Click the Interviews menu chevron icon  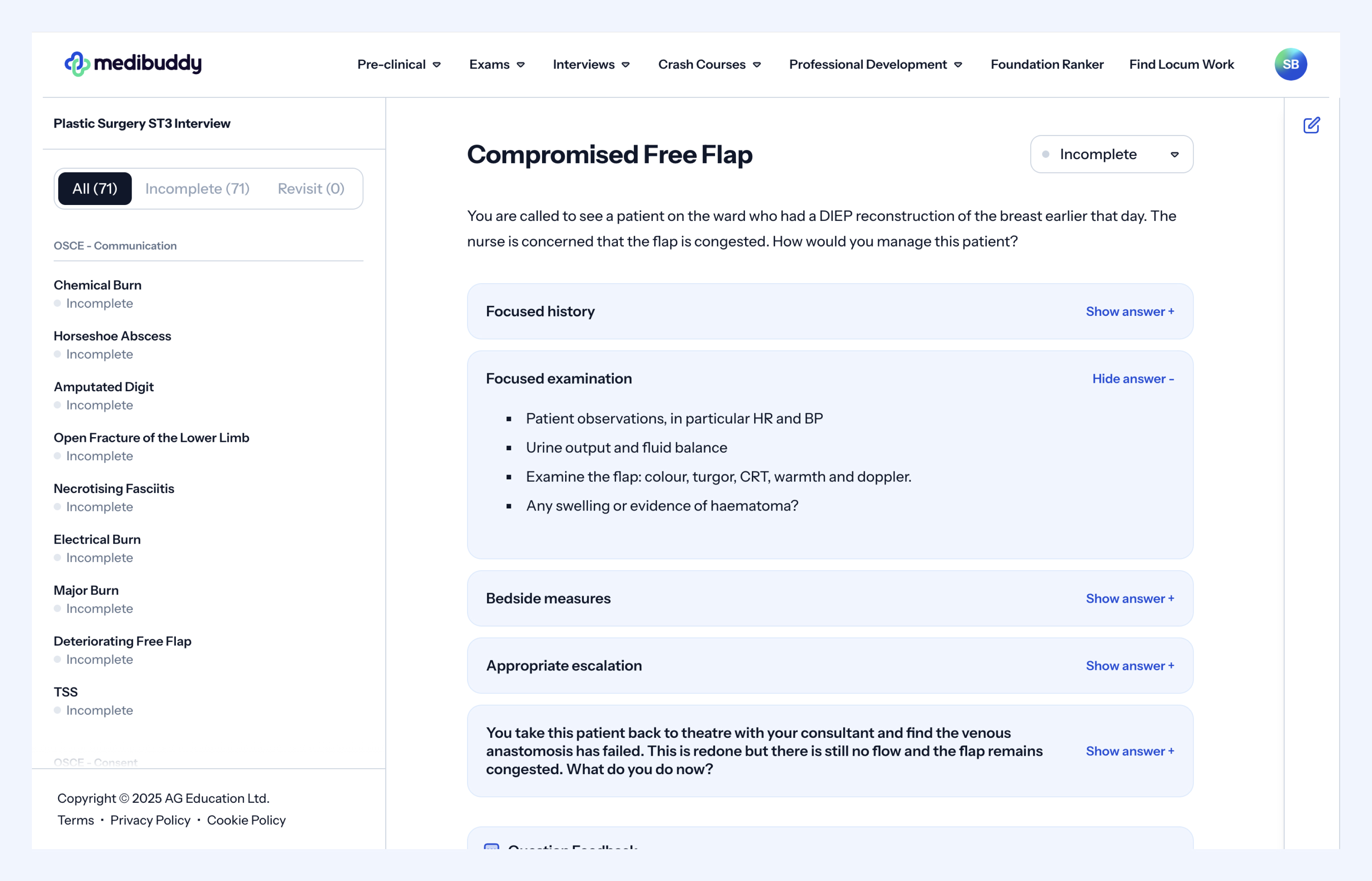pos(625,65)
